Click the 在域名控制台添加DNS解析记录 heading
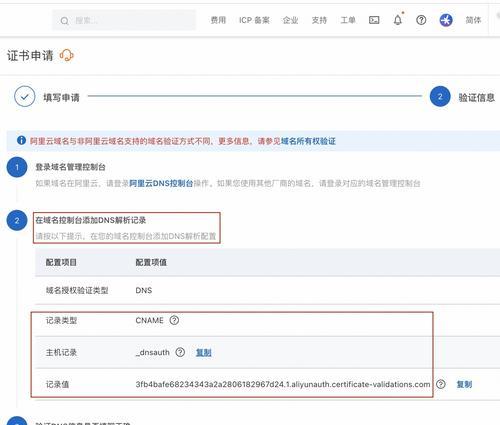Screen dimensions: 500x425 (x=91, y=220)
